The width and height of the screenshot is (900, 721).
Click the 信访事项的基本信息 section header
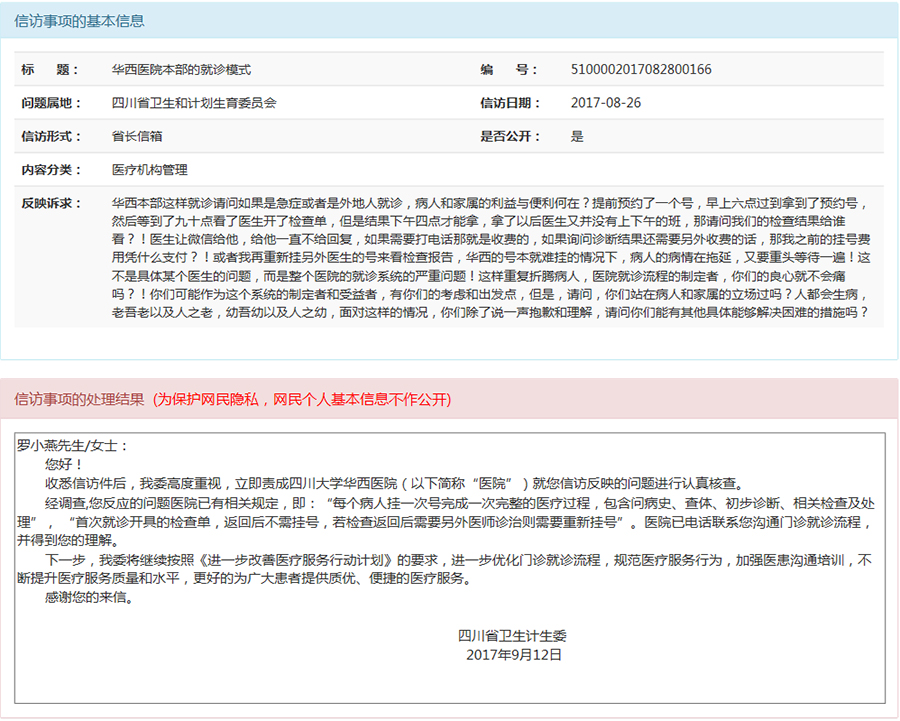[79, 21]
